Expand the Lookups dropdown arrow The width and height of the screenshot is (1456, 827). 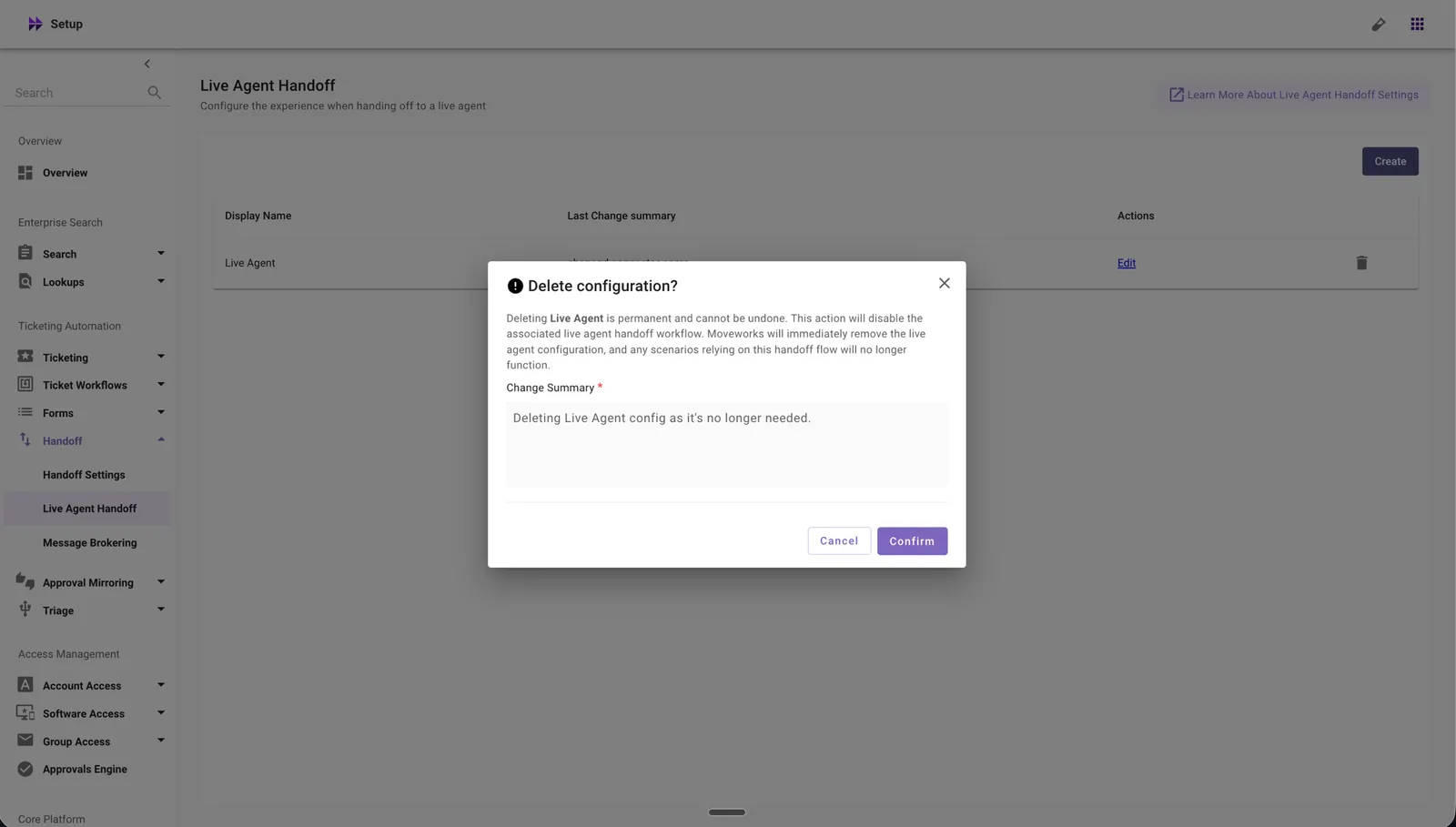pos(161,281)
